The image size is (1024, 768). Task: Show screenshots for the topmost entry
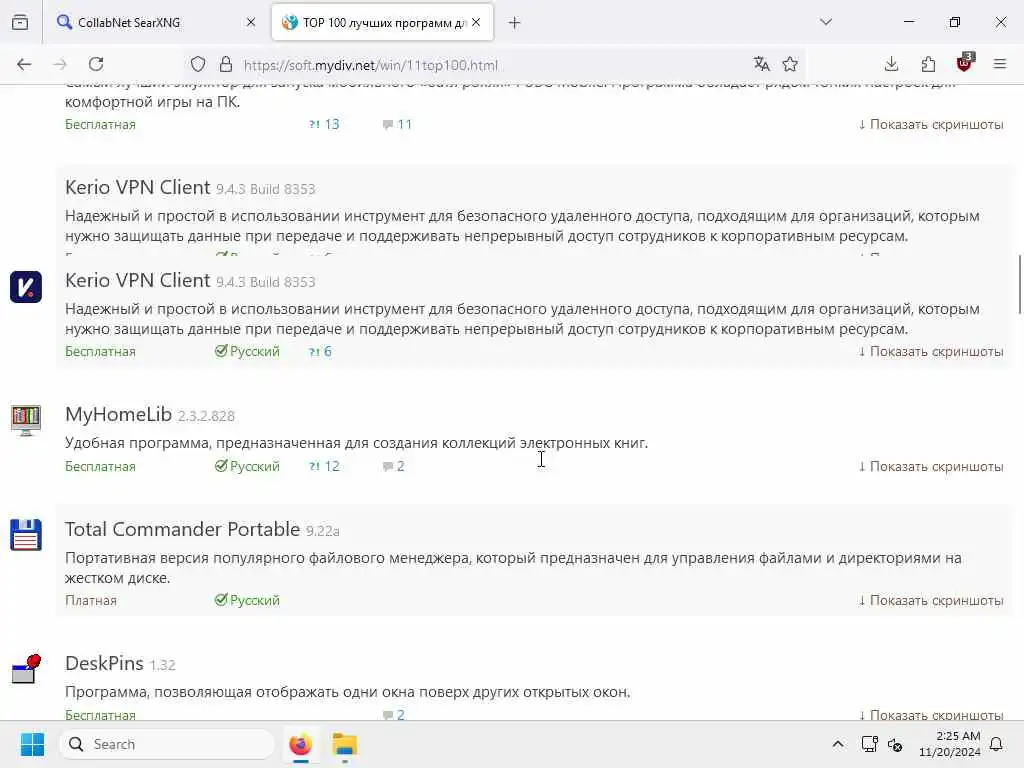tap(931, 124)
